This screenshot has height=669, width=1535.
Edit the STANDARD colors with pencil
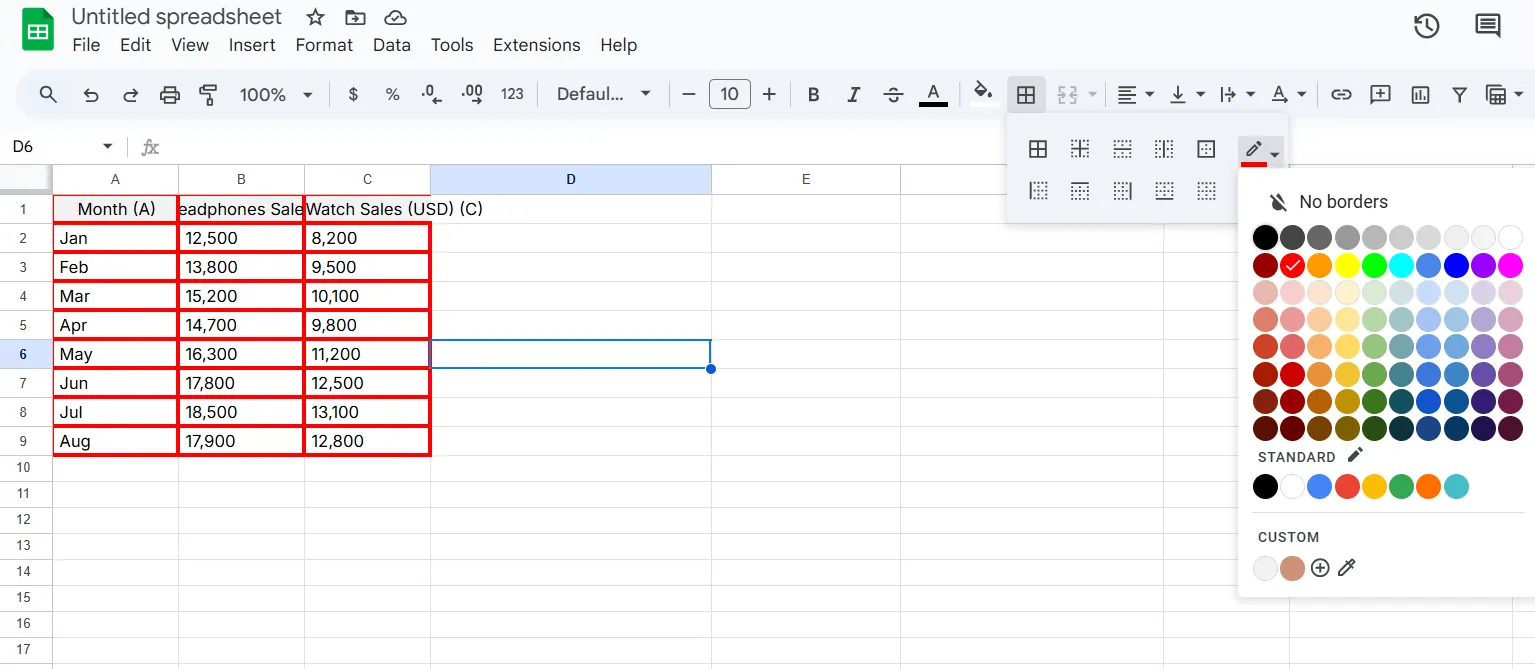click(1355, 456)
